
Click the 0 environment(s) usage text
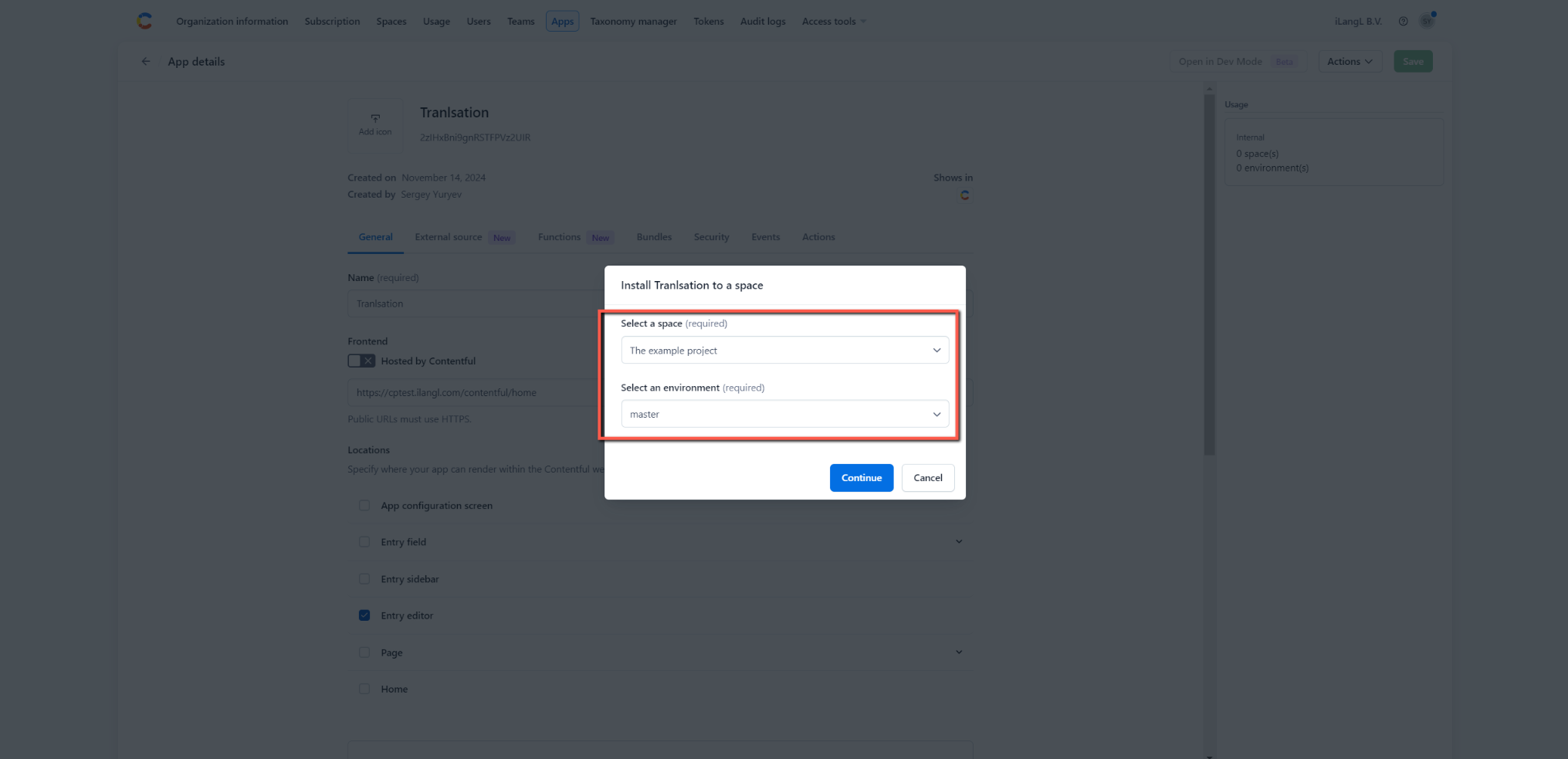(1272, 168)
